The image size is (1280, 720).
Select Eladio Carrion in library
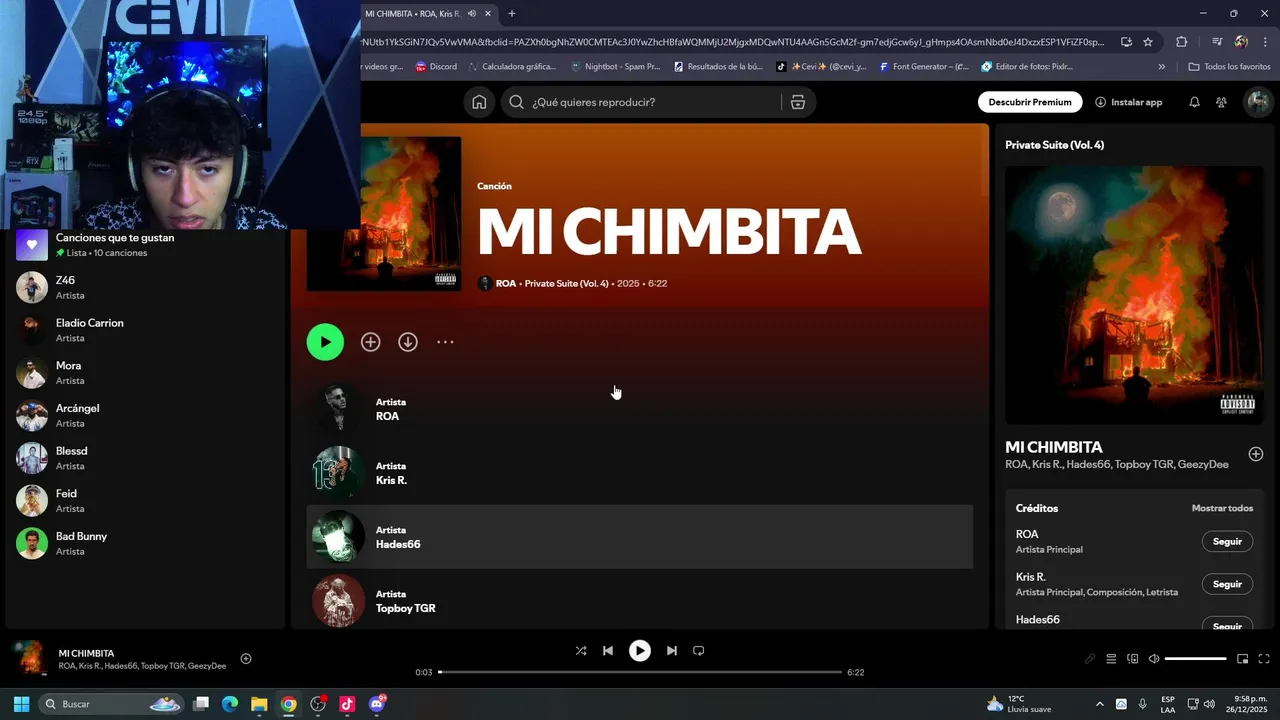pos(145,330)
